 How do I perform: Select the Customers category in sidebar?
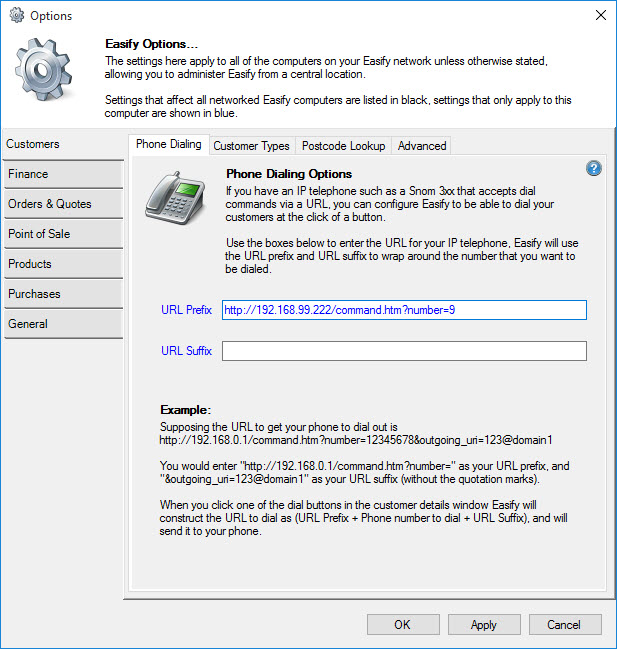pos(61,144)
